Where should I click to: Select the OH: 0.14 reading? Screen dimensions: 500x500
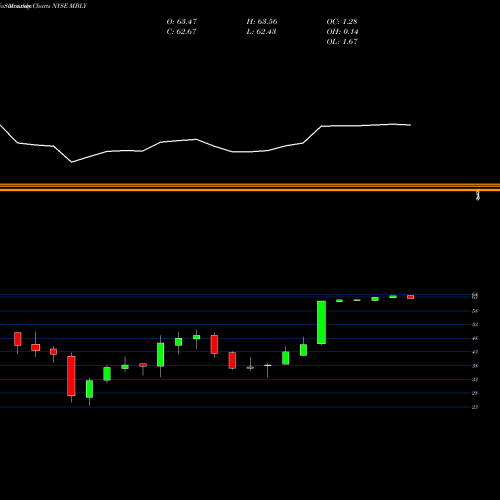342,31
